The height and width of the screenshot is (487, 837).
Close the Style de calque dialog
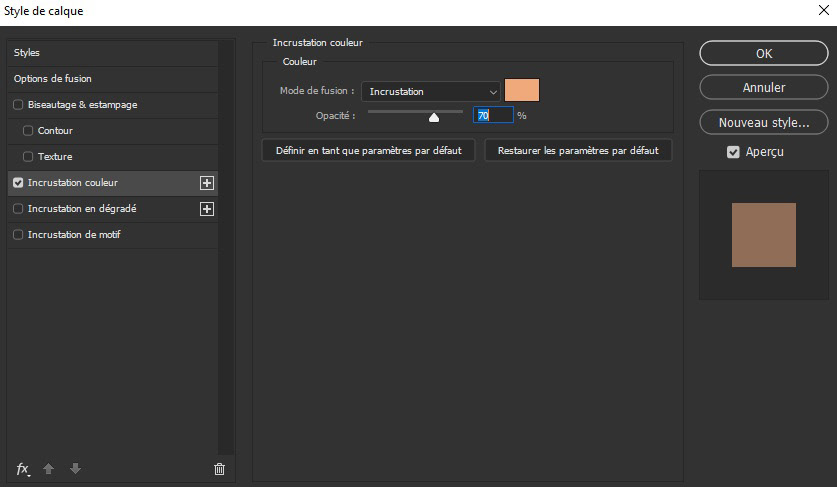(x=824, y=10)
